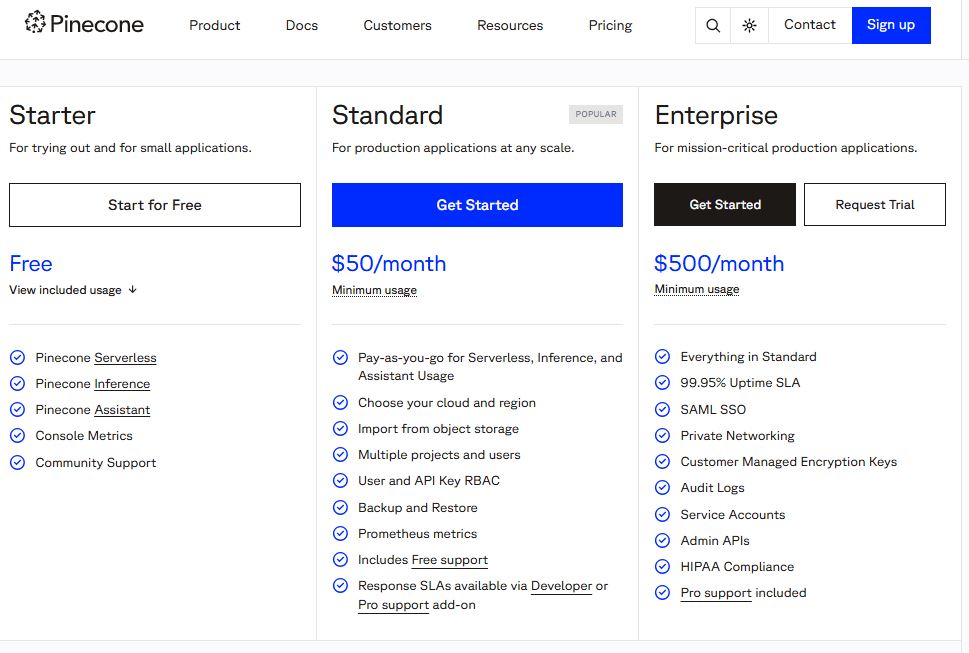Viewport: 969px width, 653px height.
Task: Click check icon beside User and API Key RBAC
Action: (x=340, y=481)
